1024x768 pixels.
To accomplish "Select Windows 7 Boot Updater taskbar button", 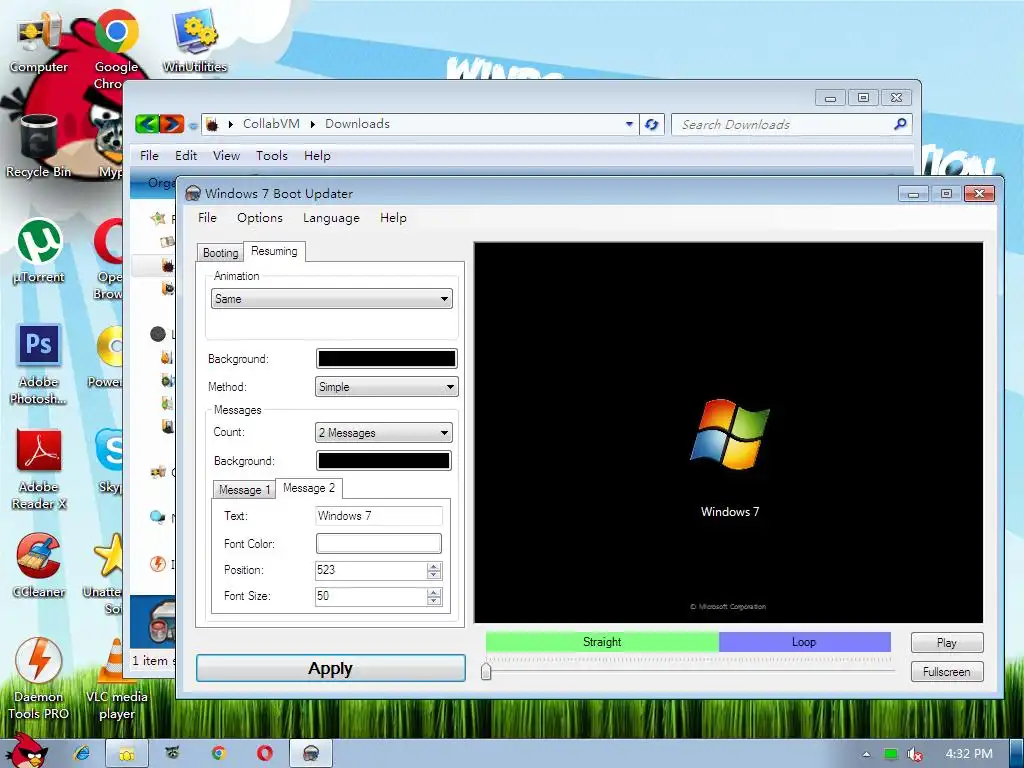I will [311, 754].
